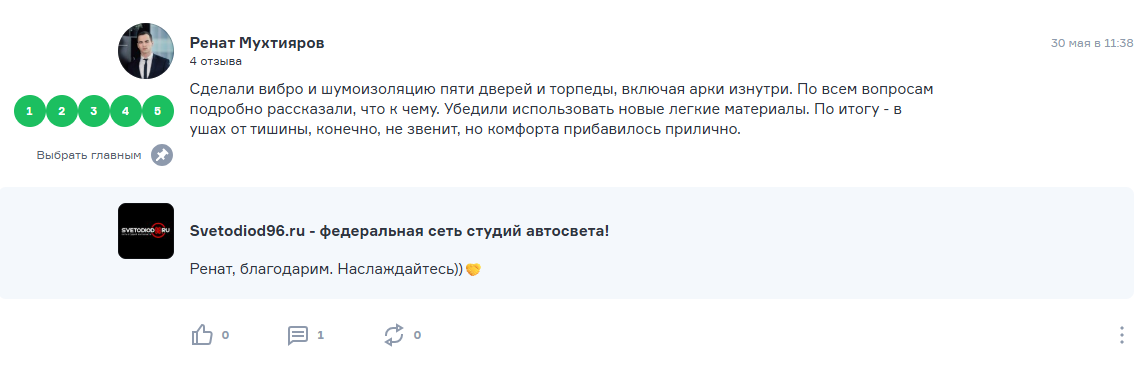Click the Svetodiod96.ru company name heading
This screenshot has width=1139, height=371.
(x=400, y=231)
